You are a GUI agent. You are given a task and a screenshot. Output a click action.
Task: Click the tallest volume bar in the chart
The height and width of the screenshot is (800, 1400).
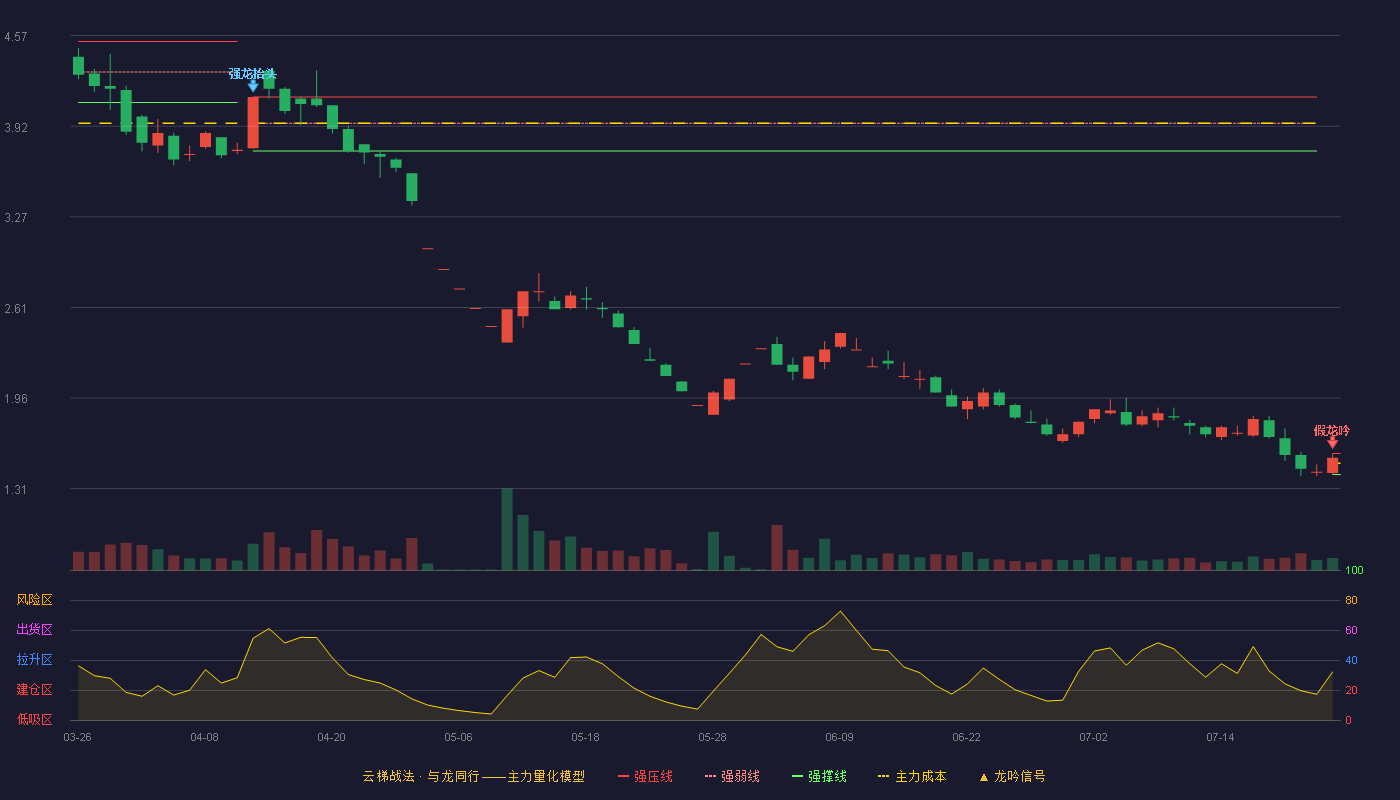click(507, 529)
